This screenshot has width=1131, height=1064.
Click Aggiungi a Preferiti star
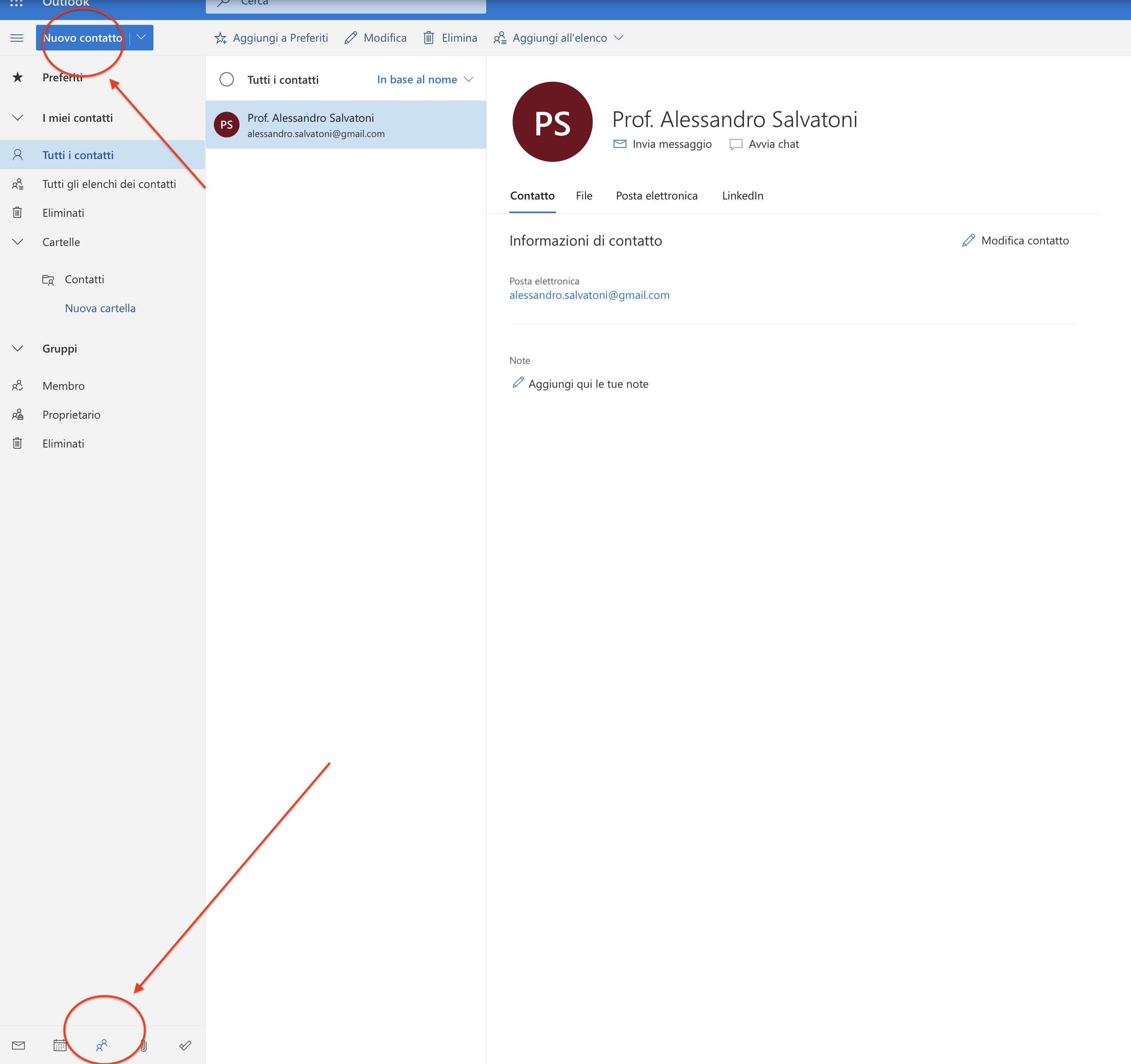tap(271, 38)
